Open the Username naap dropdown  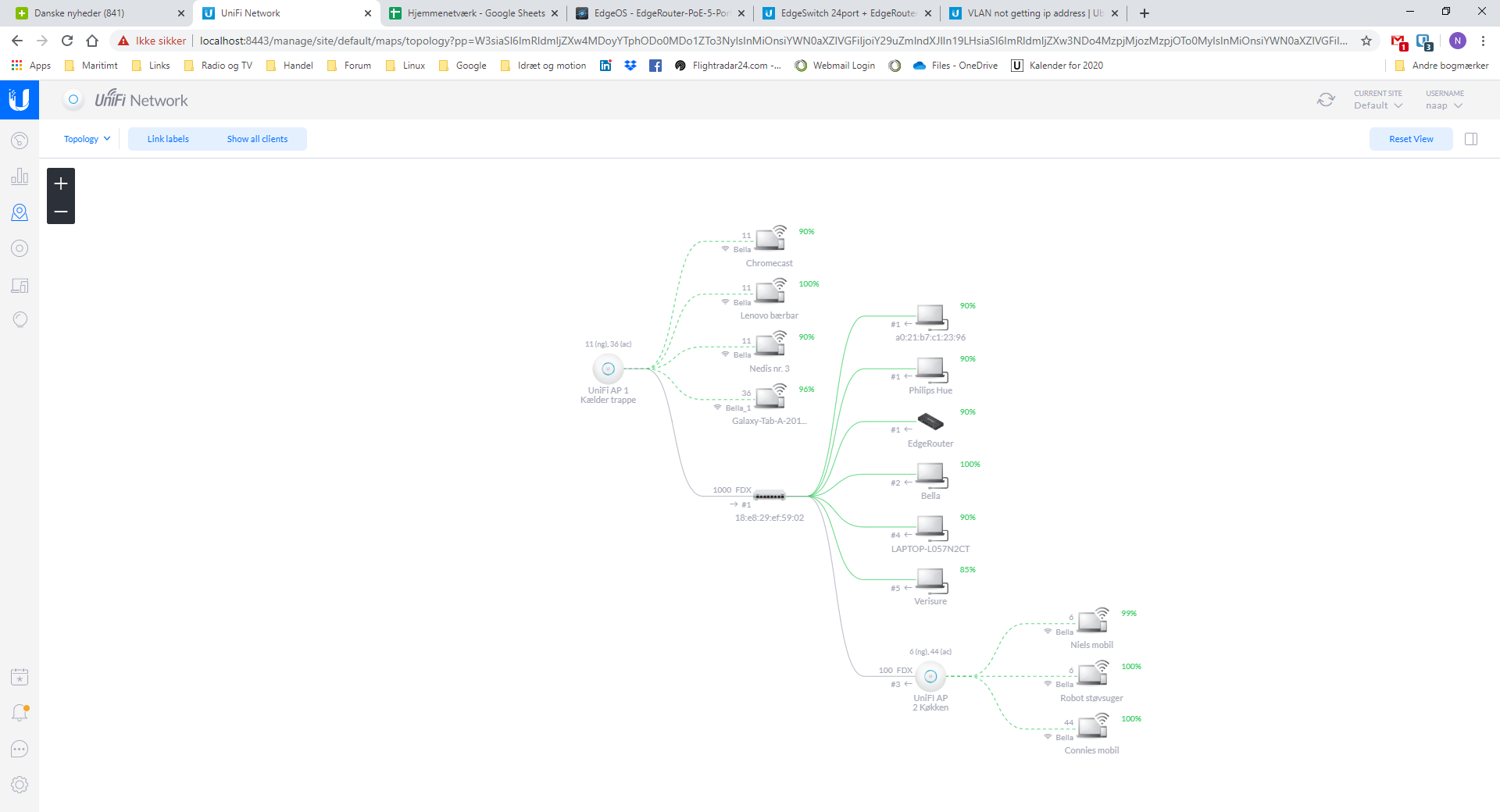click(x=1443, y=105)
